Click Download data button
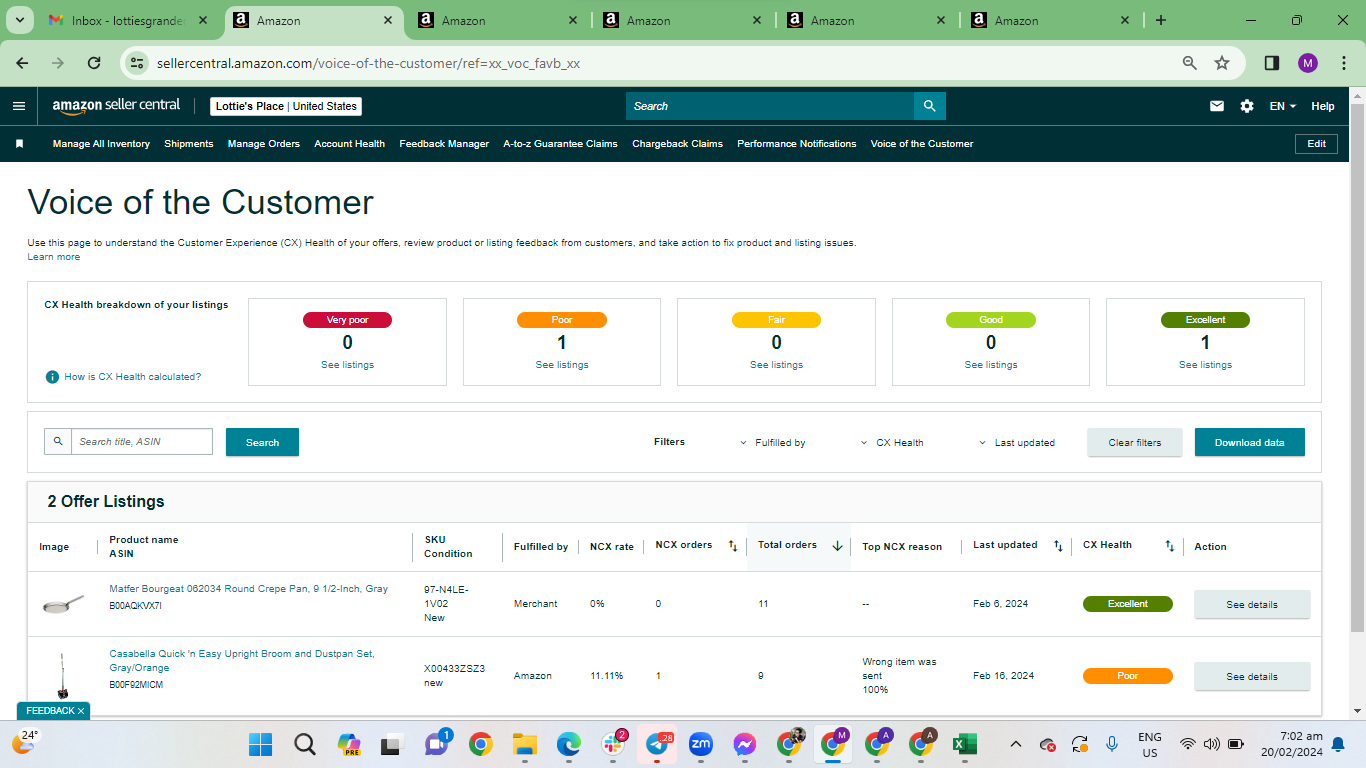This screenshot has width=1366, height=768. point(1250,442)
